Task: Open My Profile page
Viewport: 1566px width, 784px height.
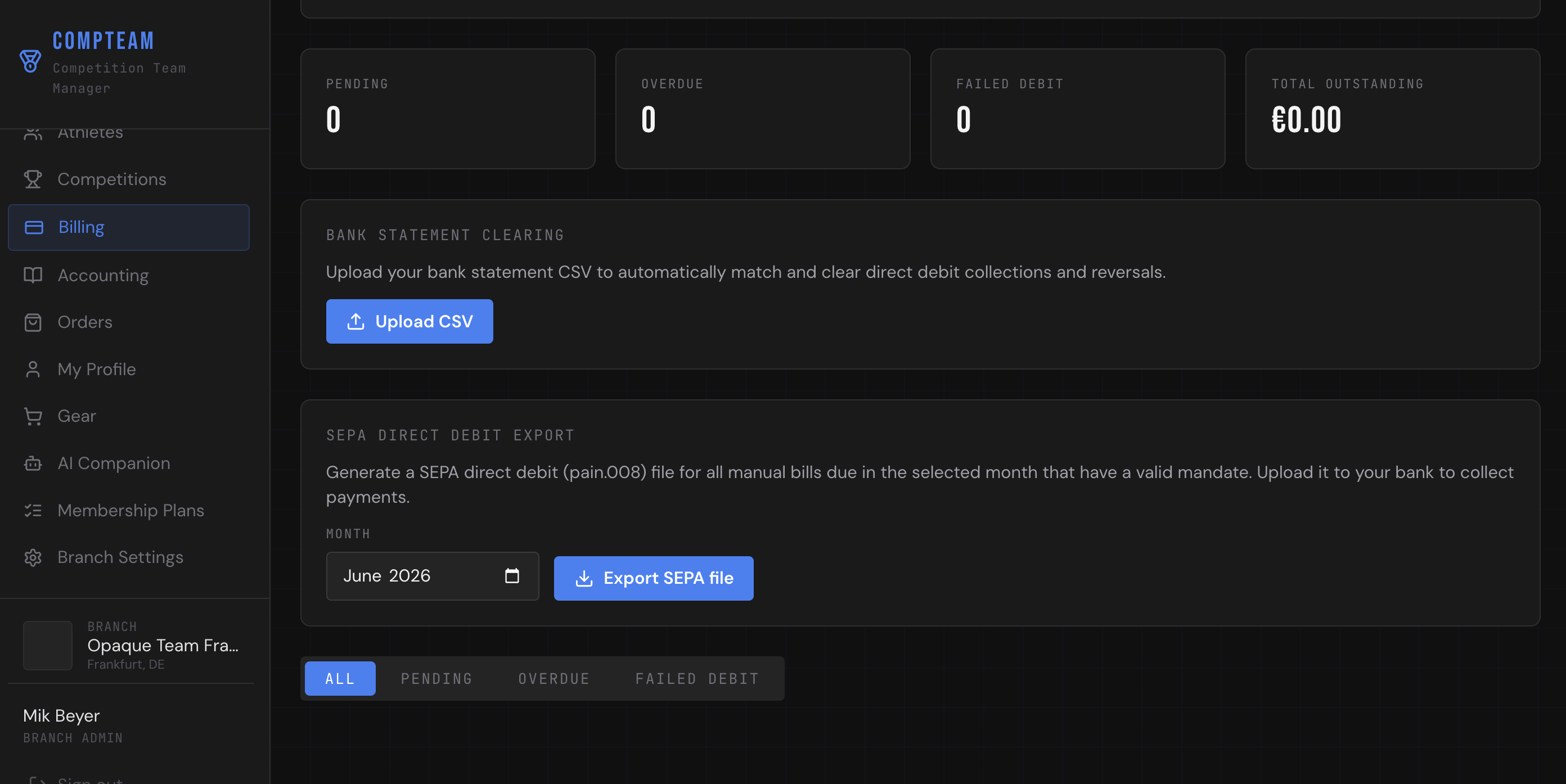Action: point(129,370)
